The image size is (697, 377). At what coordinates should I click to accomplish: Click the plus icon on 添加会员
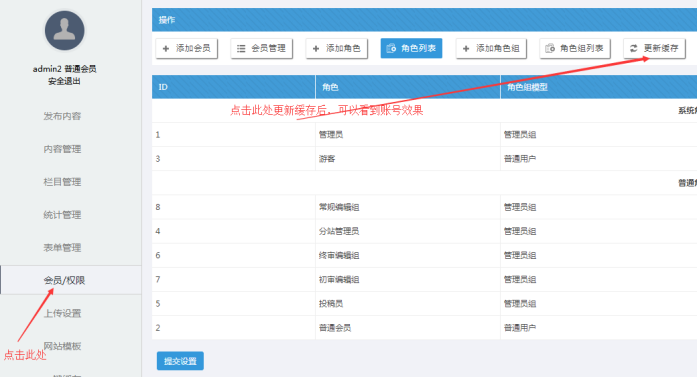(x=166, y=48)
